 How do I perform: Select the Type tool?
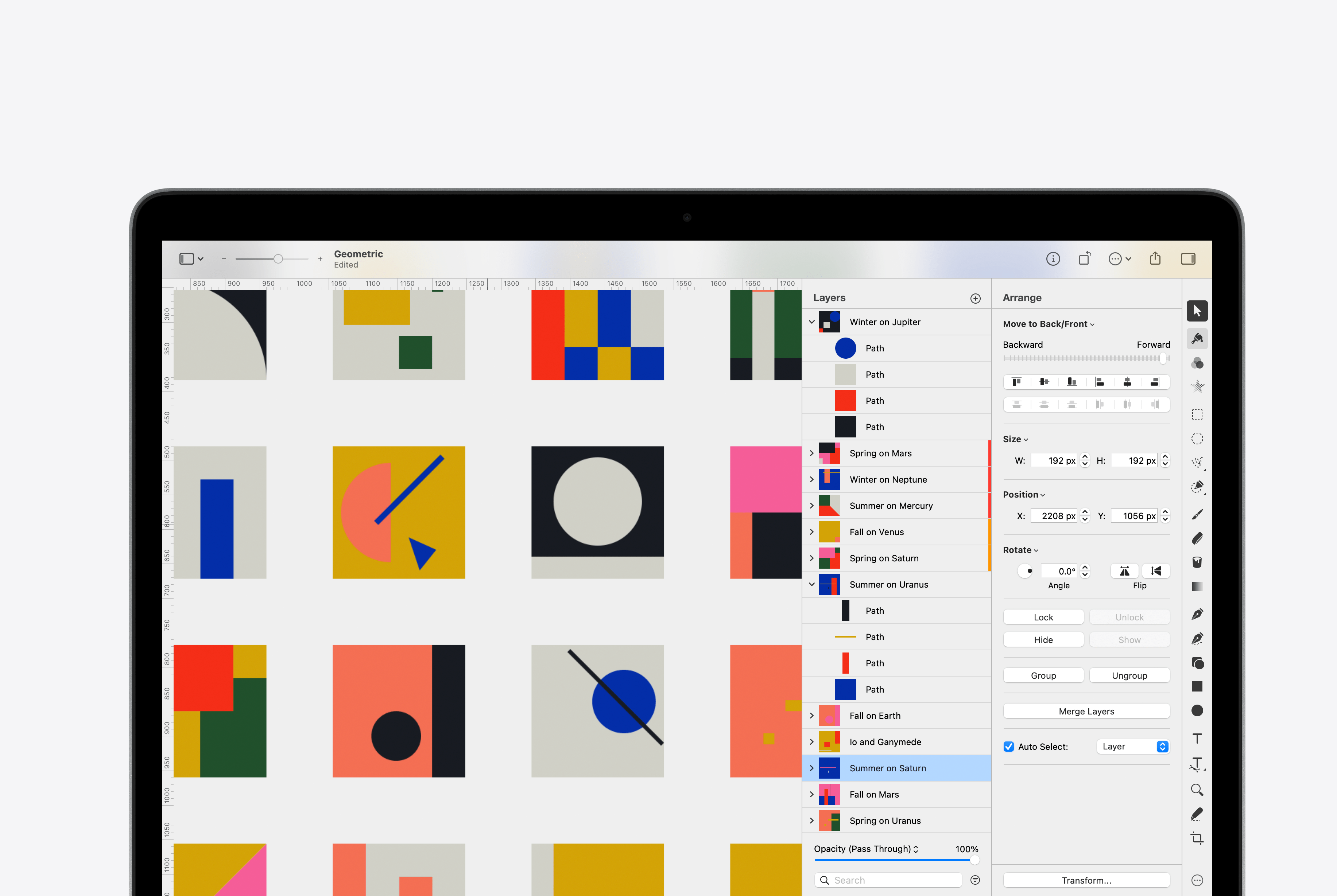coord(1197,738)
